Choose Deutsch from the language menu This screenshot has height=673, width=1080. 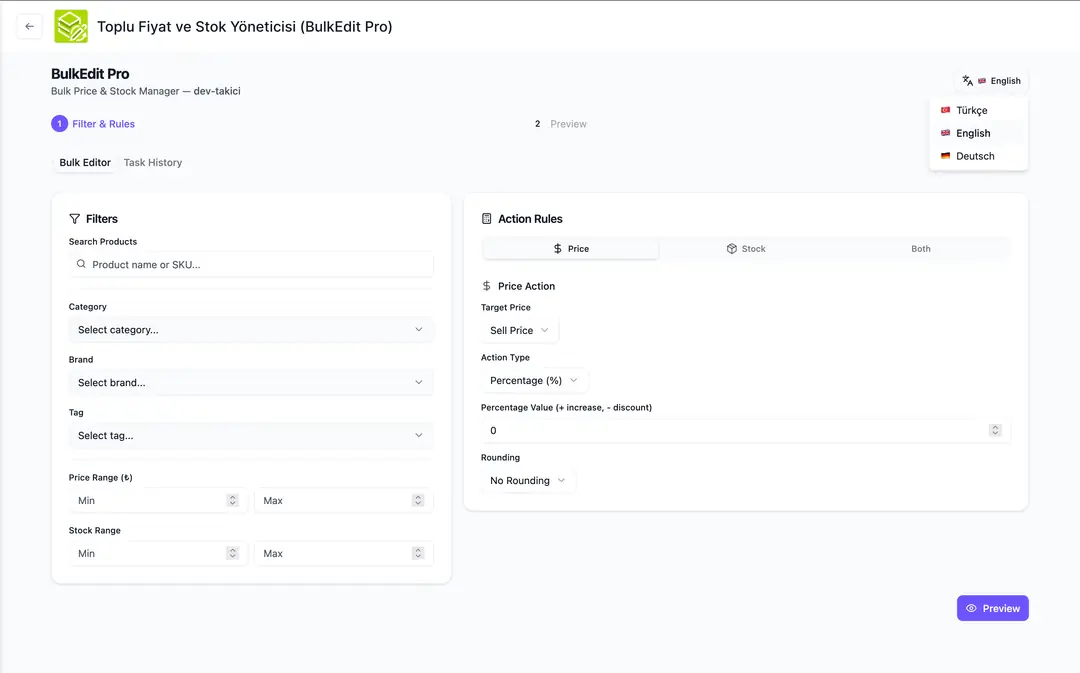[974, 156]
